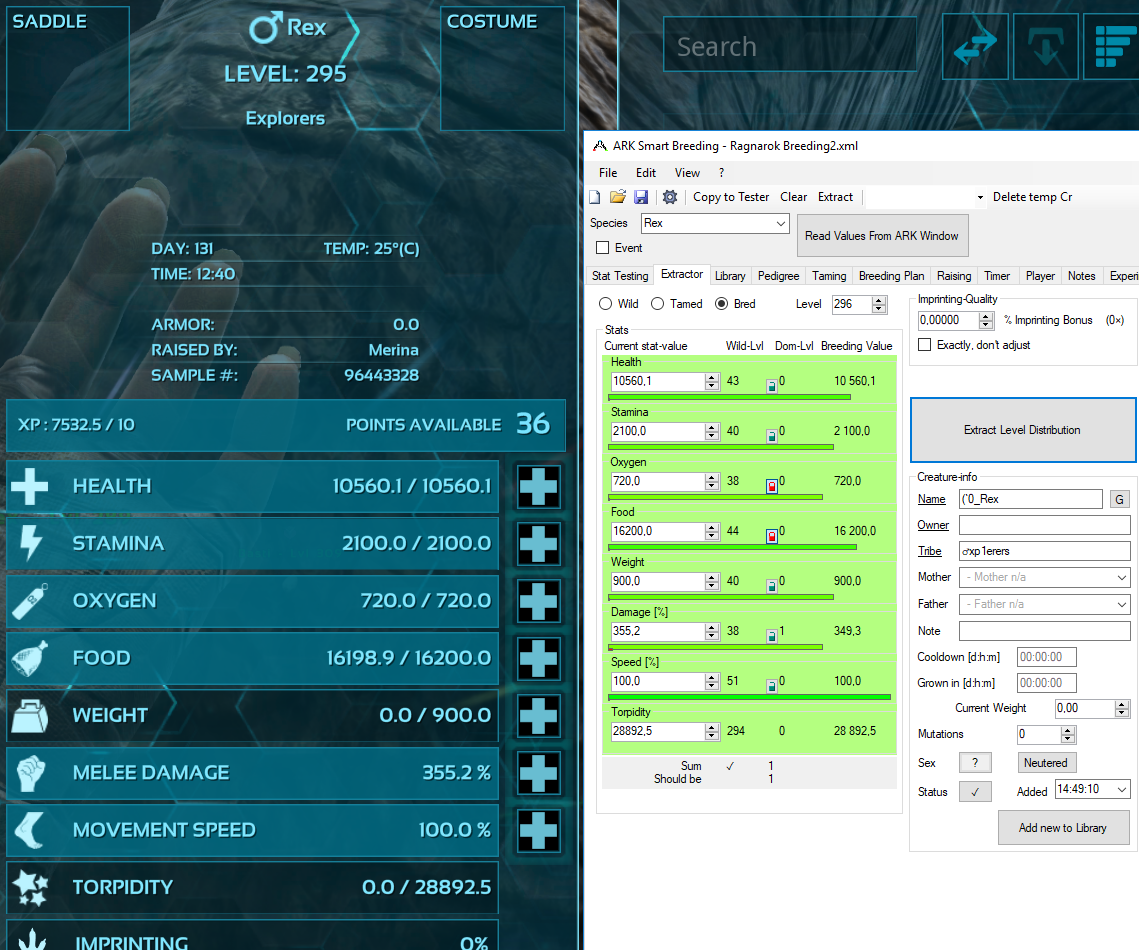The width and height of the screenshot is (1139, 950).
Task: Click the Health level bar
Action: tap(729, 397)
